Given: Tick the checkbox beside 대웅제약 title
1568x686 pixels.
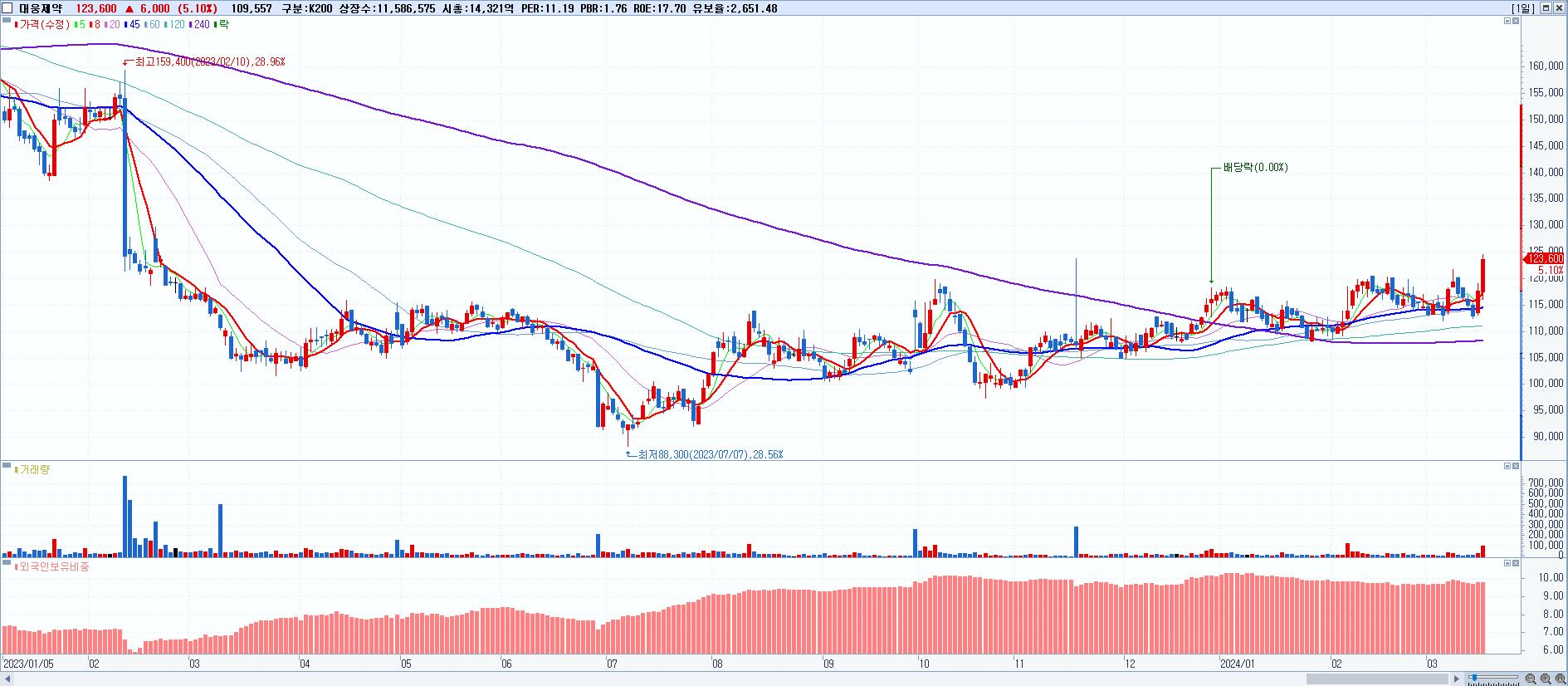Looking at the screenshot, I should [7, 8].
